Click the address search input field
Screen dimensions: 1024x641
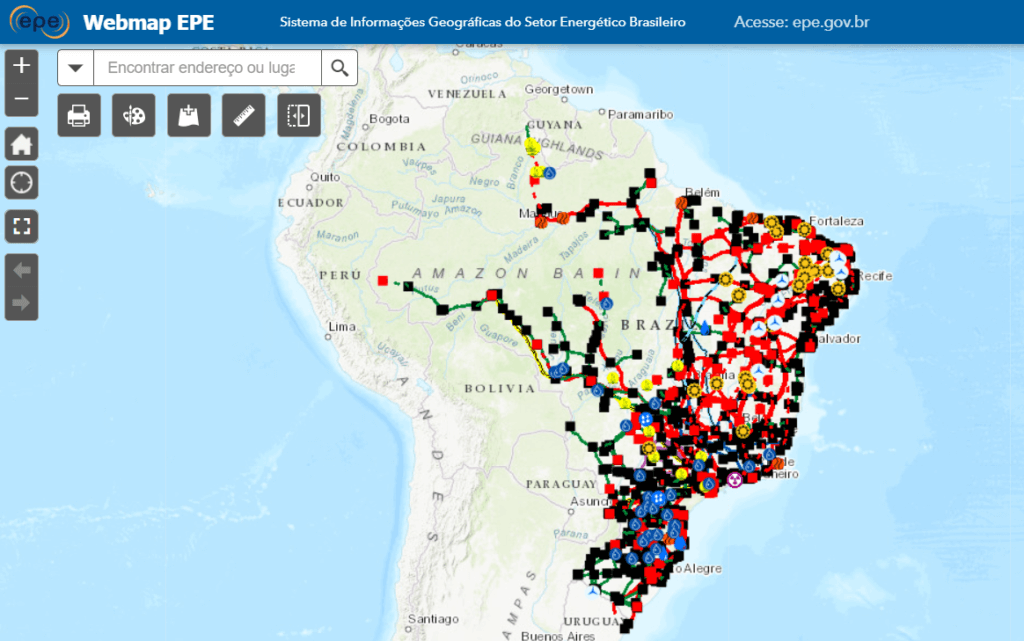207,68
